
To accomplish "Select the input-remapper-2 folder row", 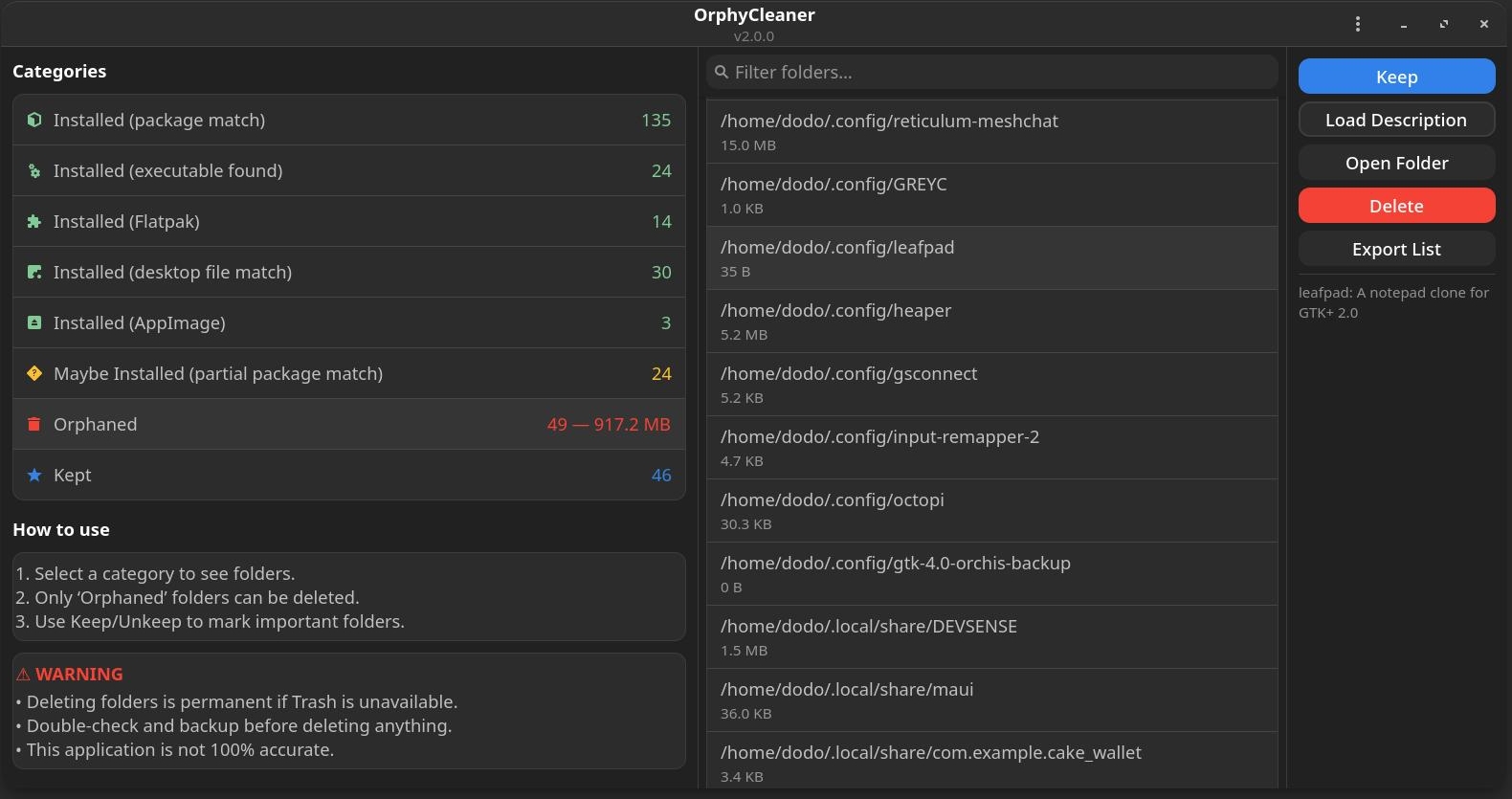I will 992,448.
